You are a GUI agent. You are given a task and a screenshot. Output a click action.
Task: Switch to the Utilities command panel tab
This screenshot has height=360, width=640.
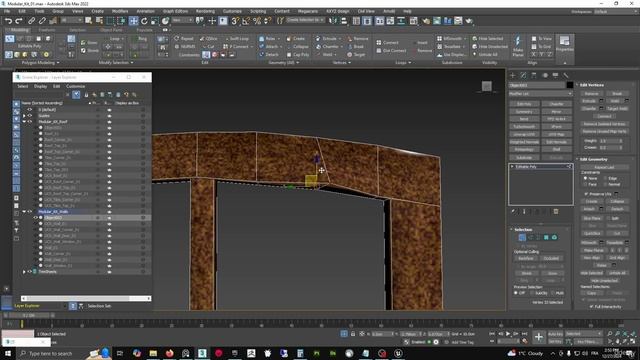pyautogui.click(x=566, y=75)
